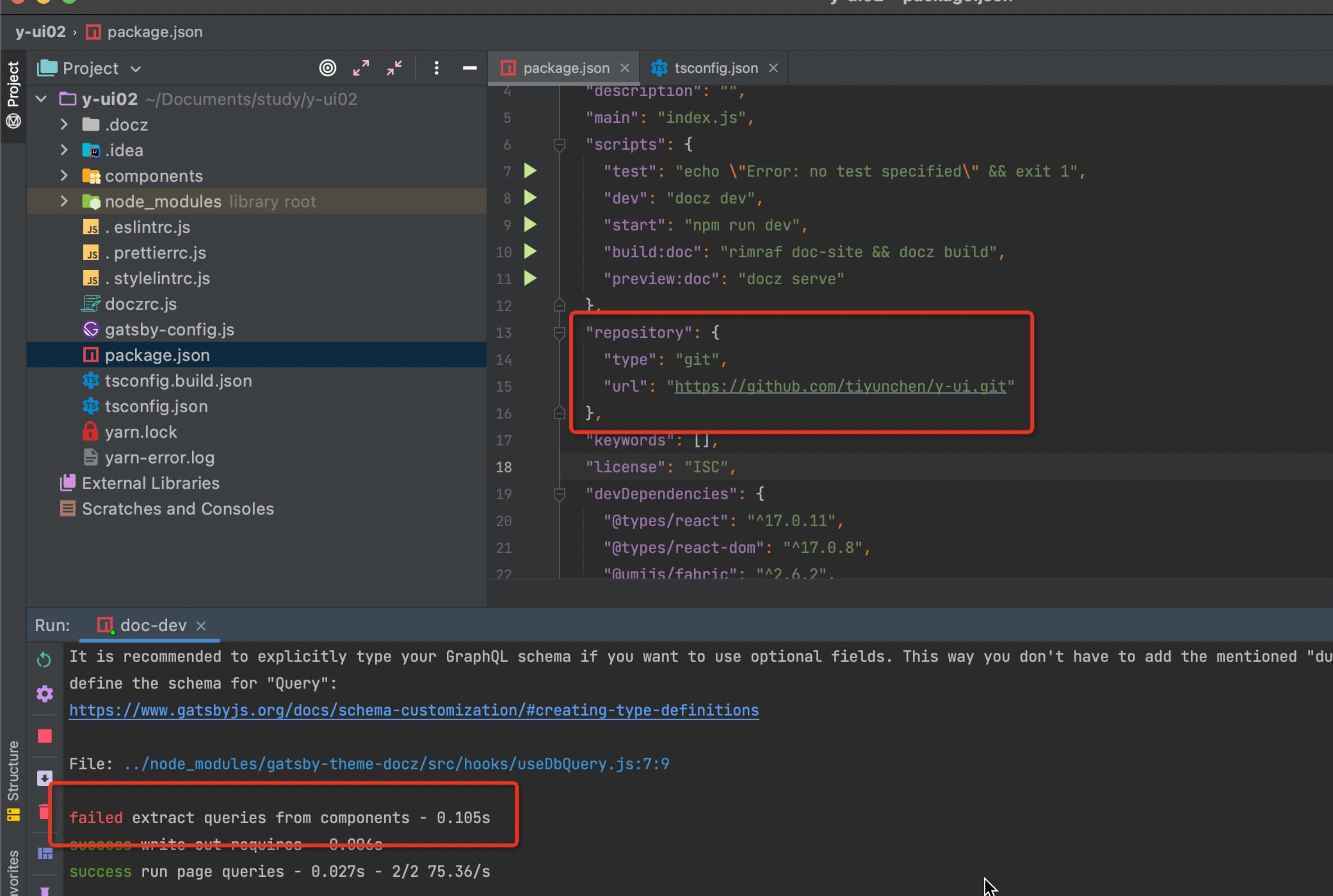Image resolution: width=1333 pixels, height=896 pixels.
Task: Run the "start" script gutter arrow
Action: click(x=530, y=225)
